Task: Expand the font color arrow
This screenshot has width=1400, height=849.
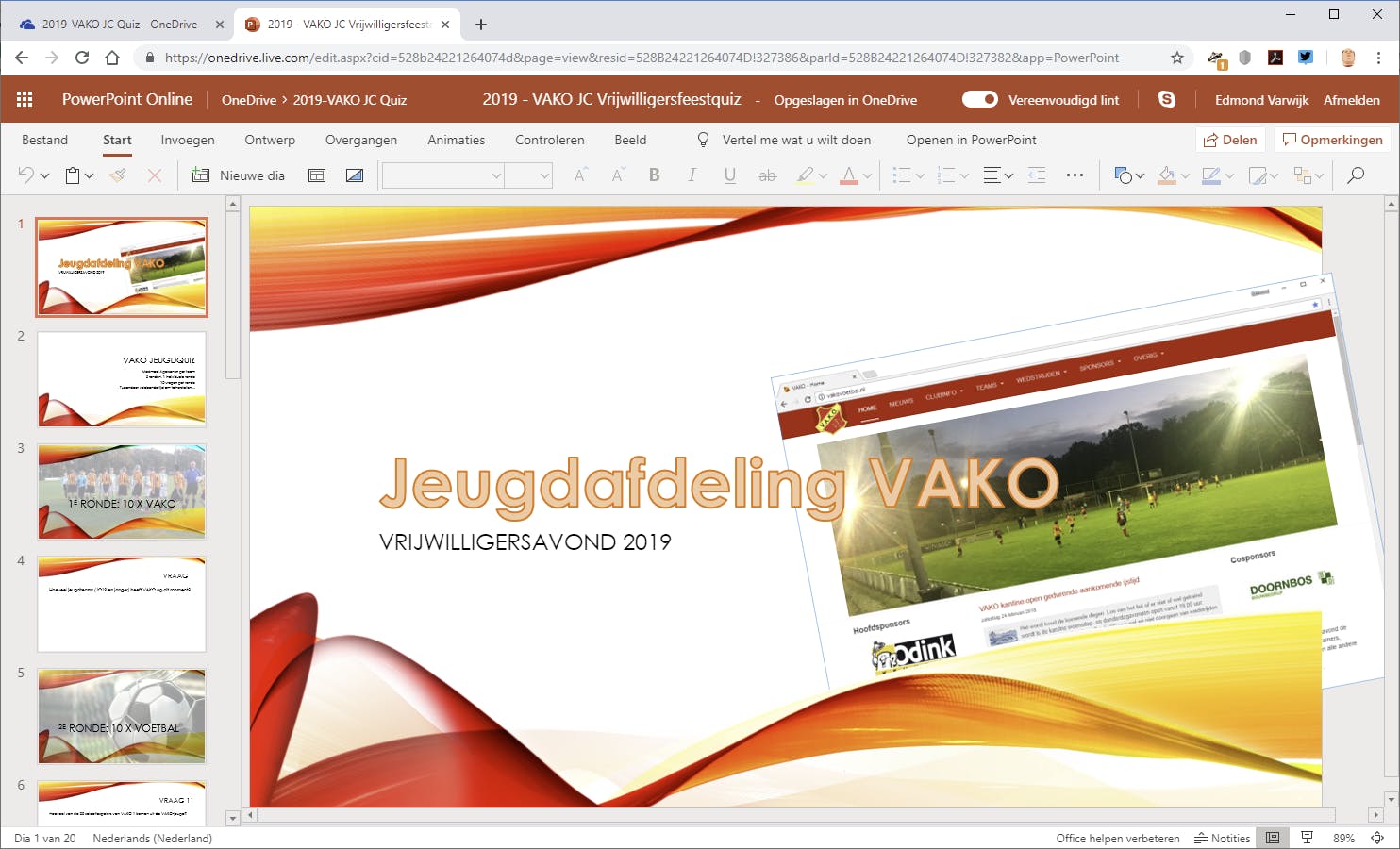Action: [x=867, y=176]
